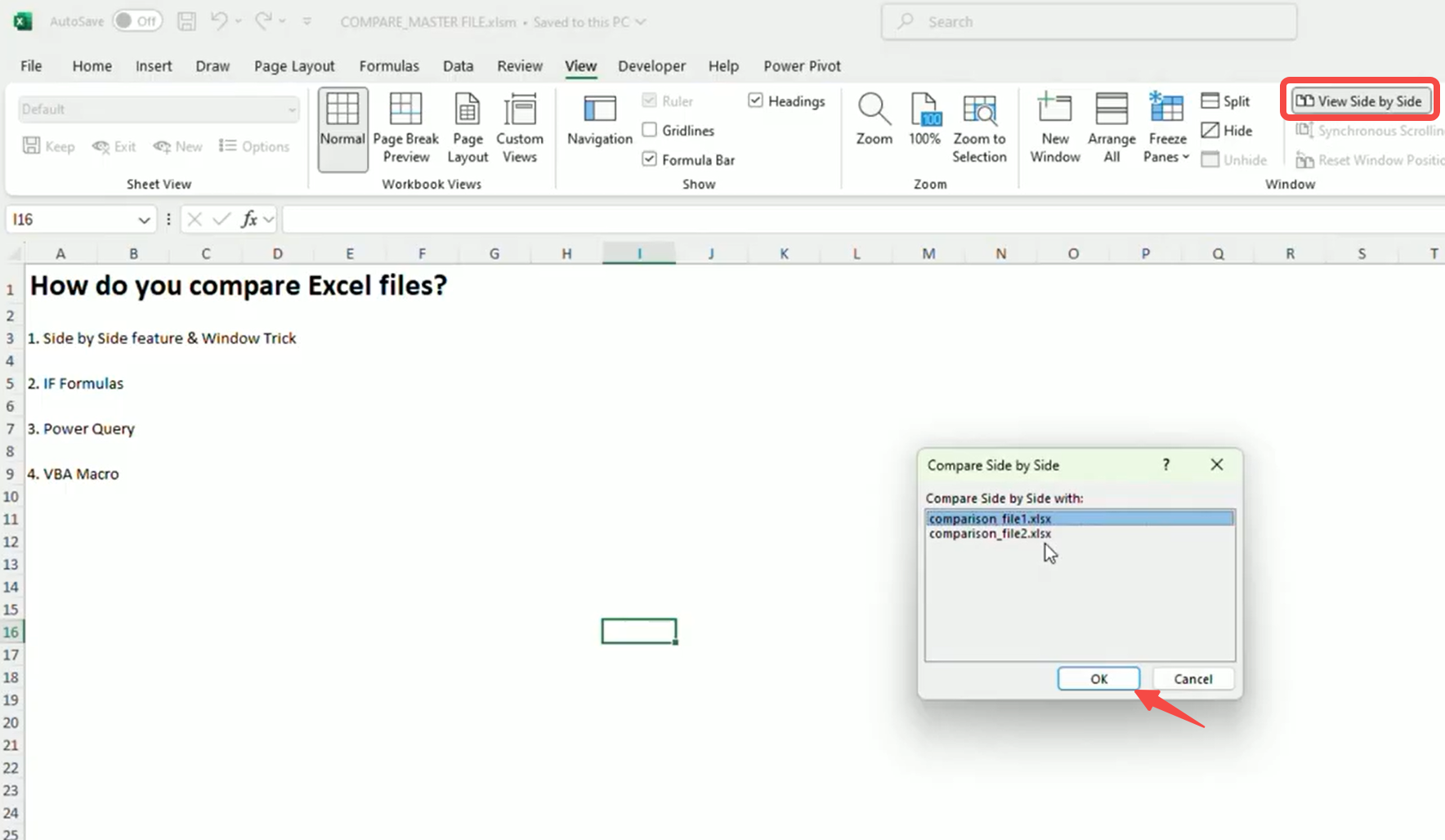1445x840 pixels.
Task: Enable the Gridlines checkbox
Action: click(650, 130)
